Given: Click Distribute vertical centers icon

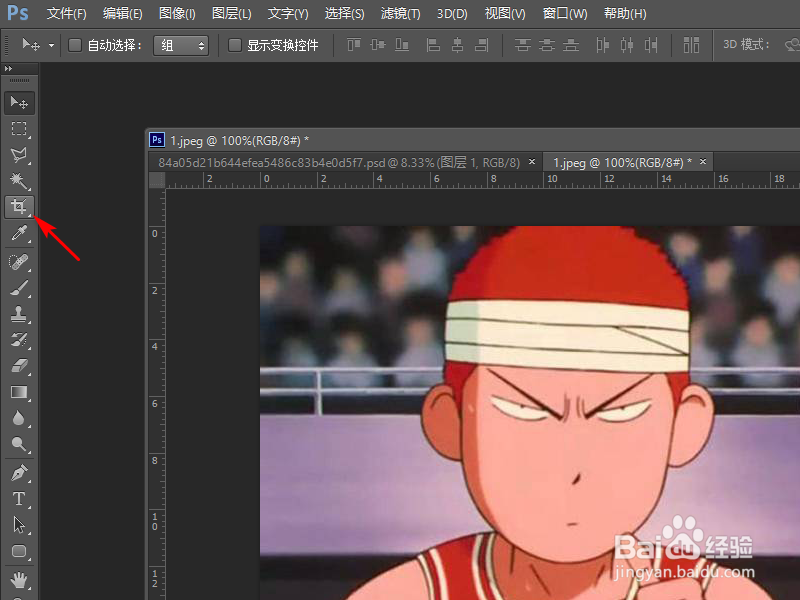Looking at the screenshot, I should click(x=546, y=45).
